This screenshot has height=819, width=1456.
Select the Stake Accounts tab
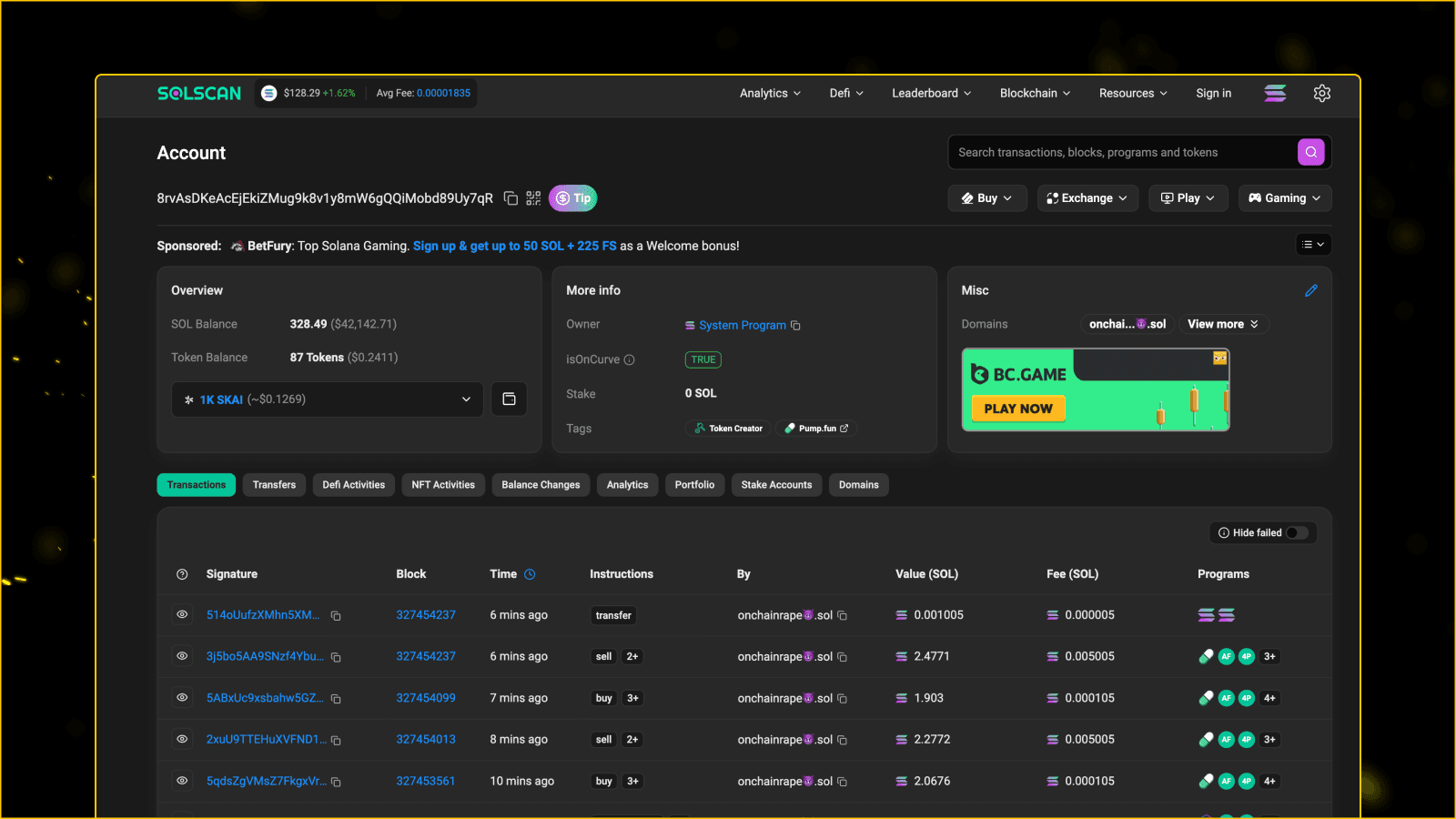pos(776,485)
